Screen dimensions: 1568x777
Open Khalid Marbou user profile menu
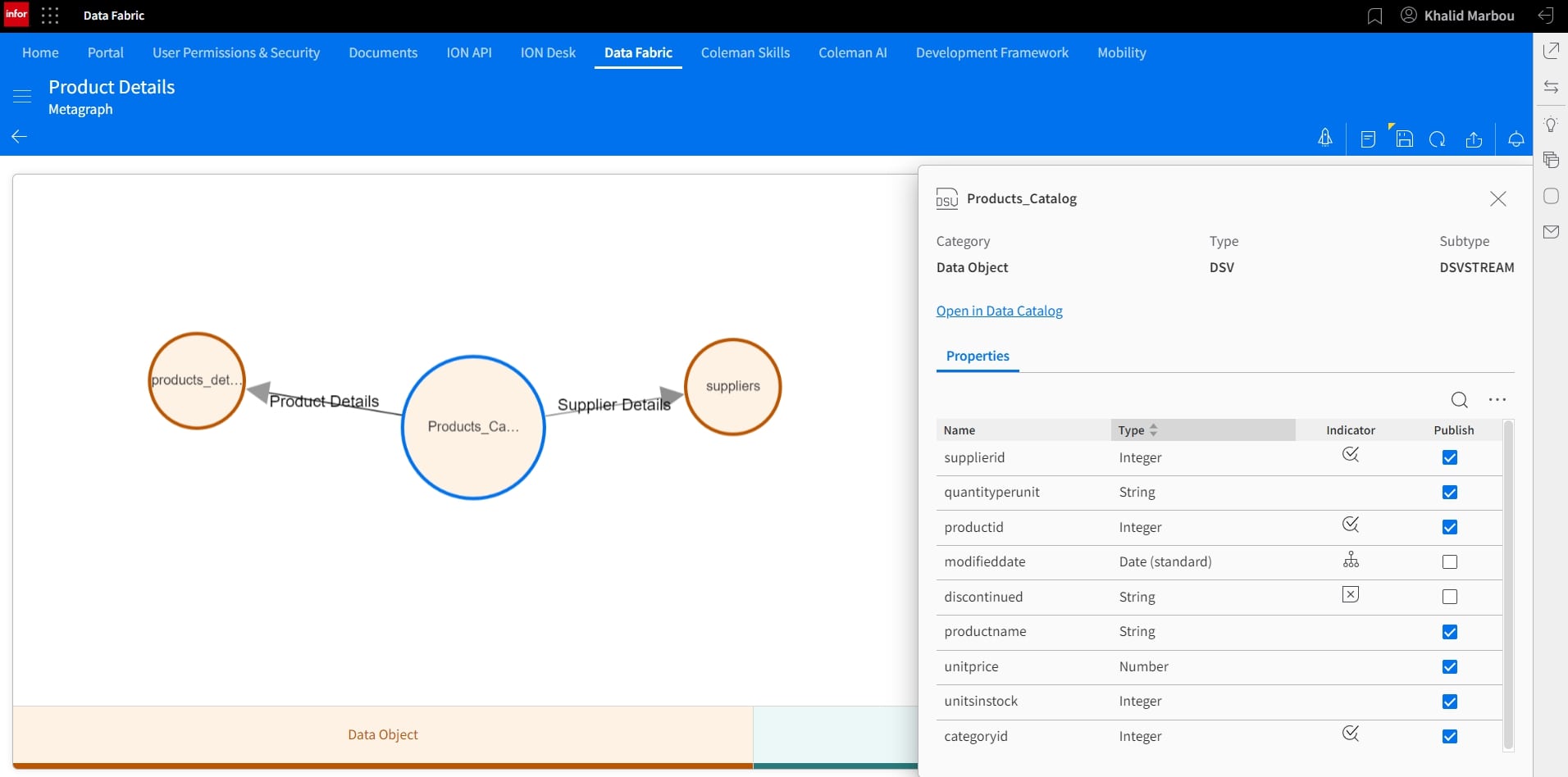tap(1457, 16)
